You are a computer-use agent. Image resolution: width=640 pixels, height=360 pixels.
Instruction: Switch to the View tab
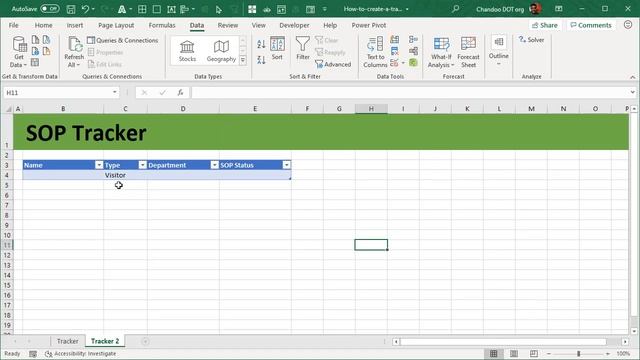258,25
